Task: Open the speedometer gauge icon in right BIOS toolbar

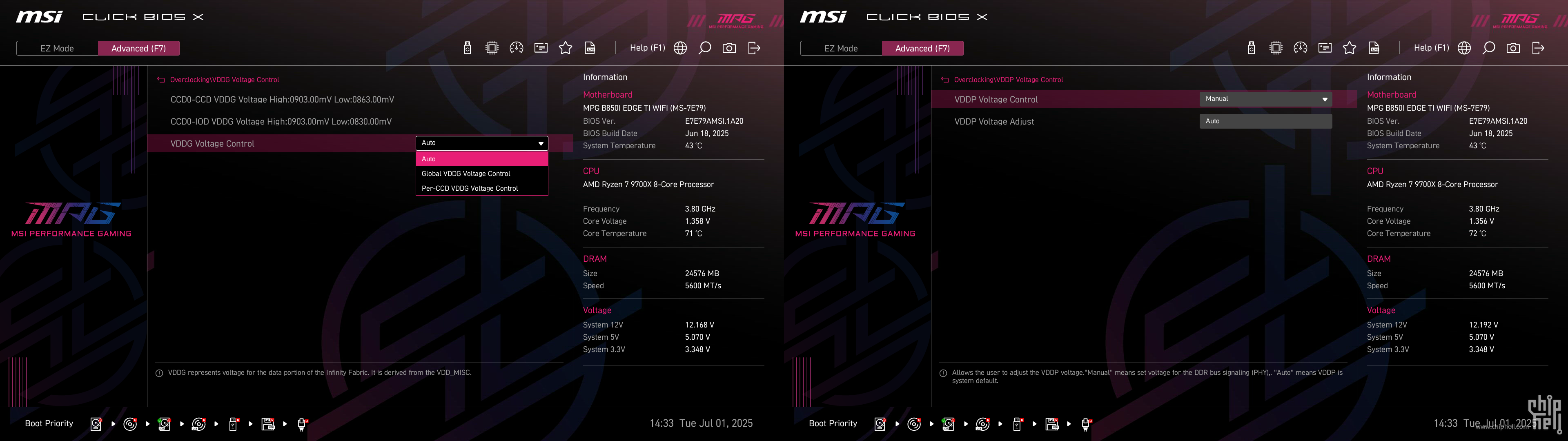Action: pyautogui.click(x=1300, y=48)
